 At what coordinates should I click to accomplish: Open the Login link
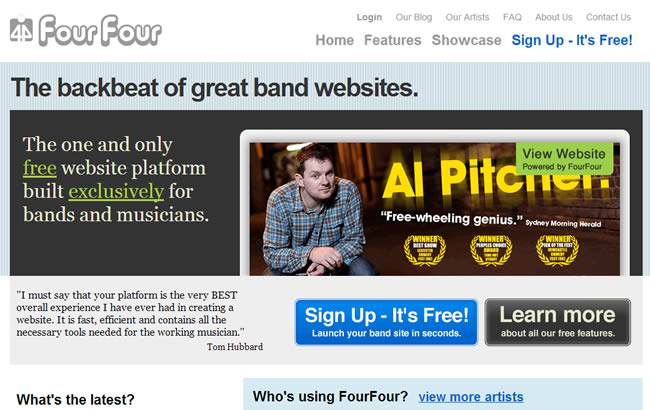click(x=369, y=17)
